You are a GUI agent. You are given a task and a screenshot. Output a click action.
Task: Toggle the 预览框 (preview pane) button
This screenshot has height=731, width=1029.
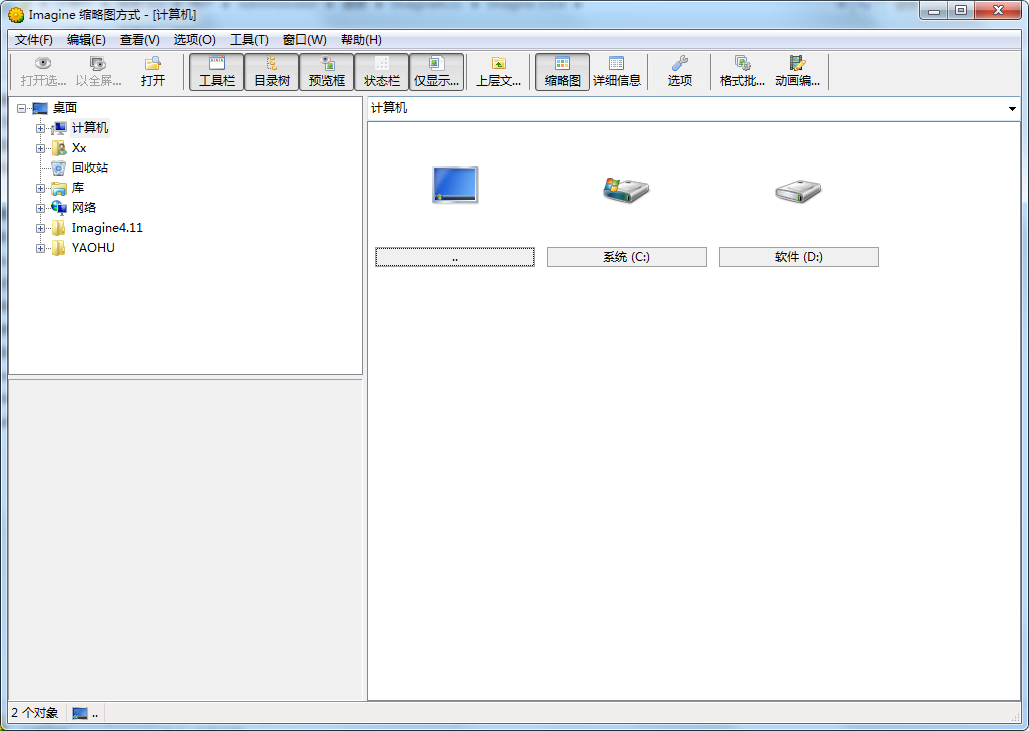tap(327, 71)
